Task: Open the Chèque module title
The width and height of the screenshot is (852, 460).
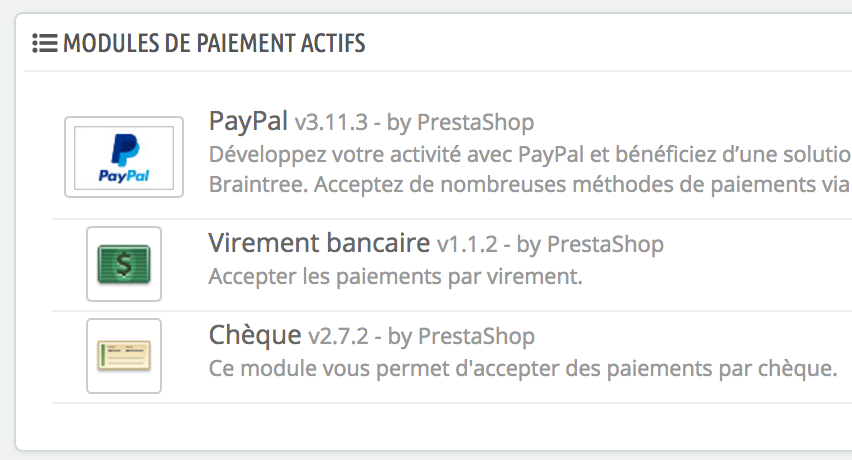Action: tap(255, 335)
